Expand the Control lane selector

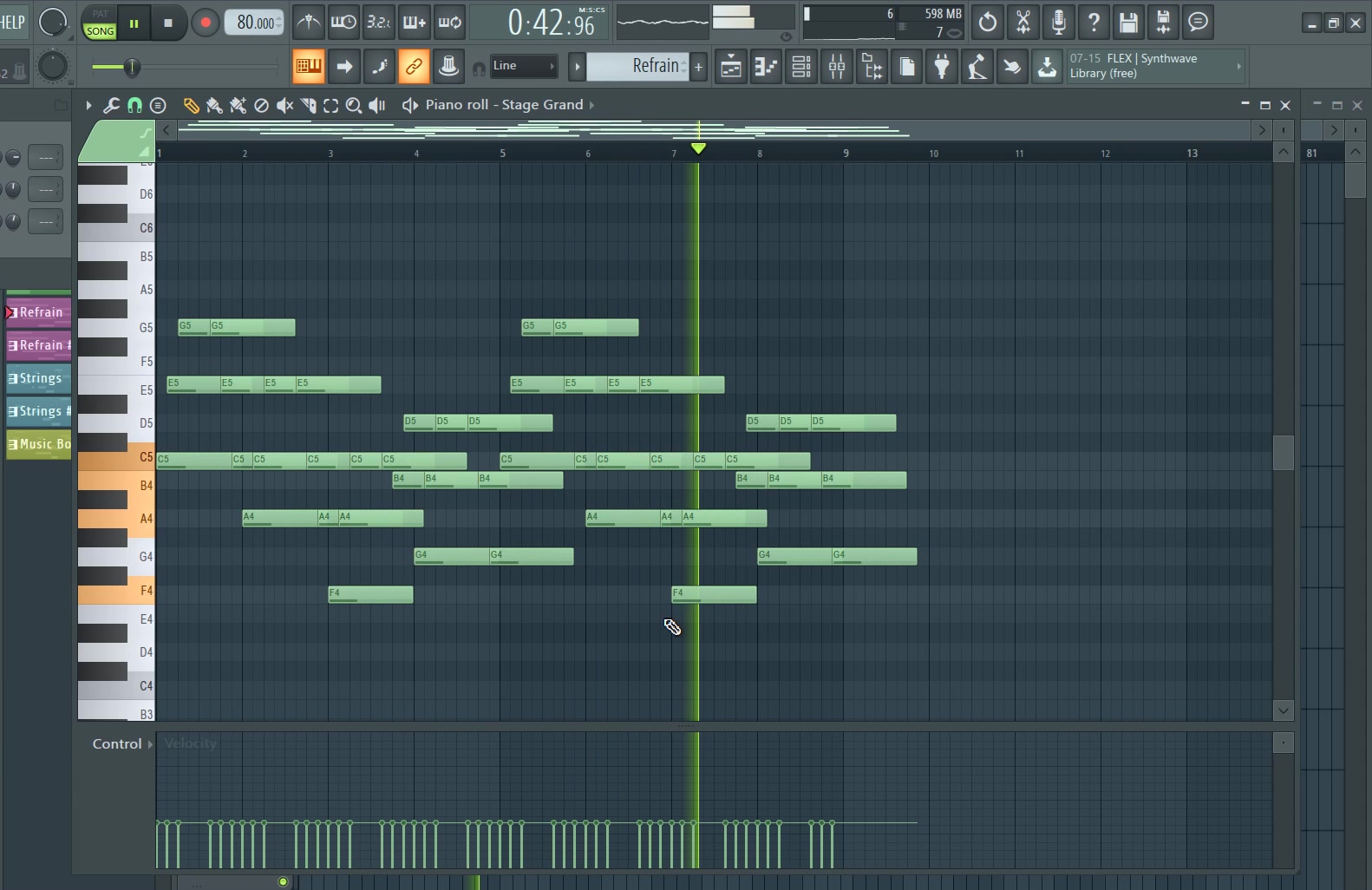[122, 744]
